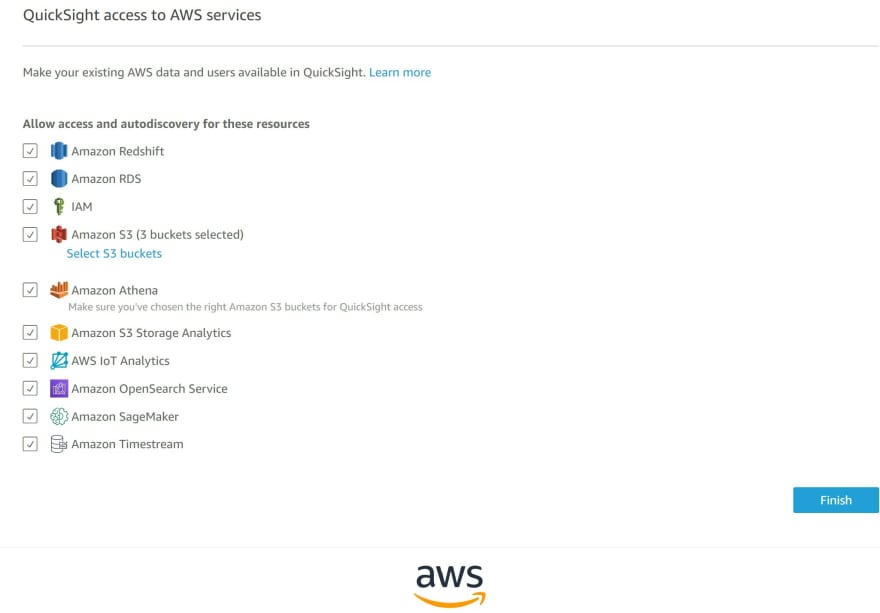This screenshot has height=613, width=880.
Task: Click the S3 Storage Analytics icon
Action: click(59, 332)
